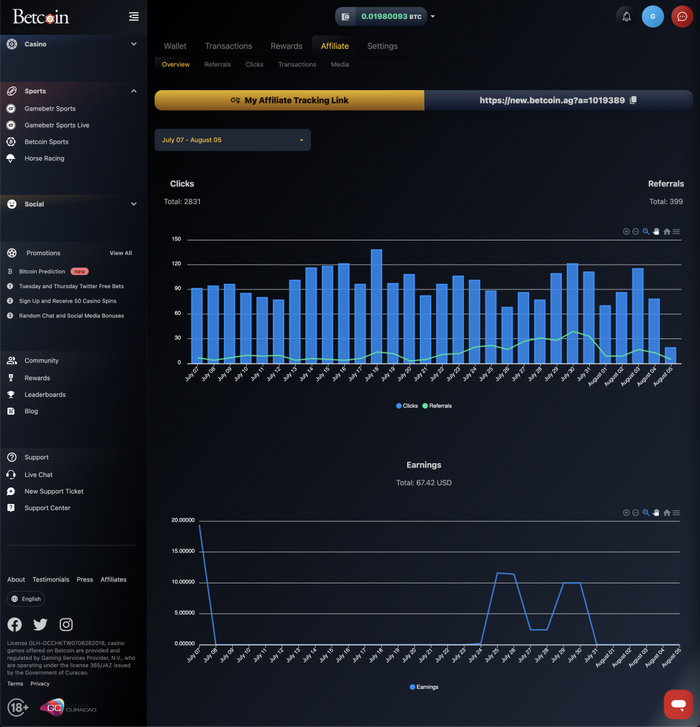
Task: Open the Affiliates footer link
Action: coord(114,580)
